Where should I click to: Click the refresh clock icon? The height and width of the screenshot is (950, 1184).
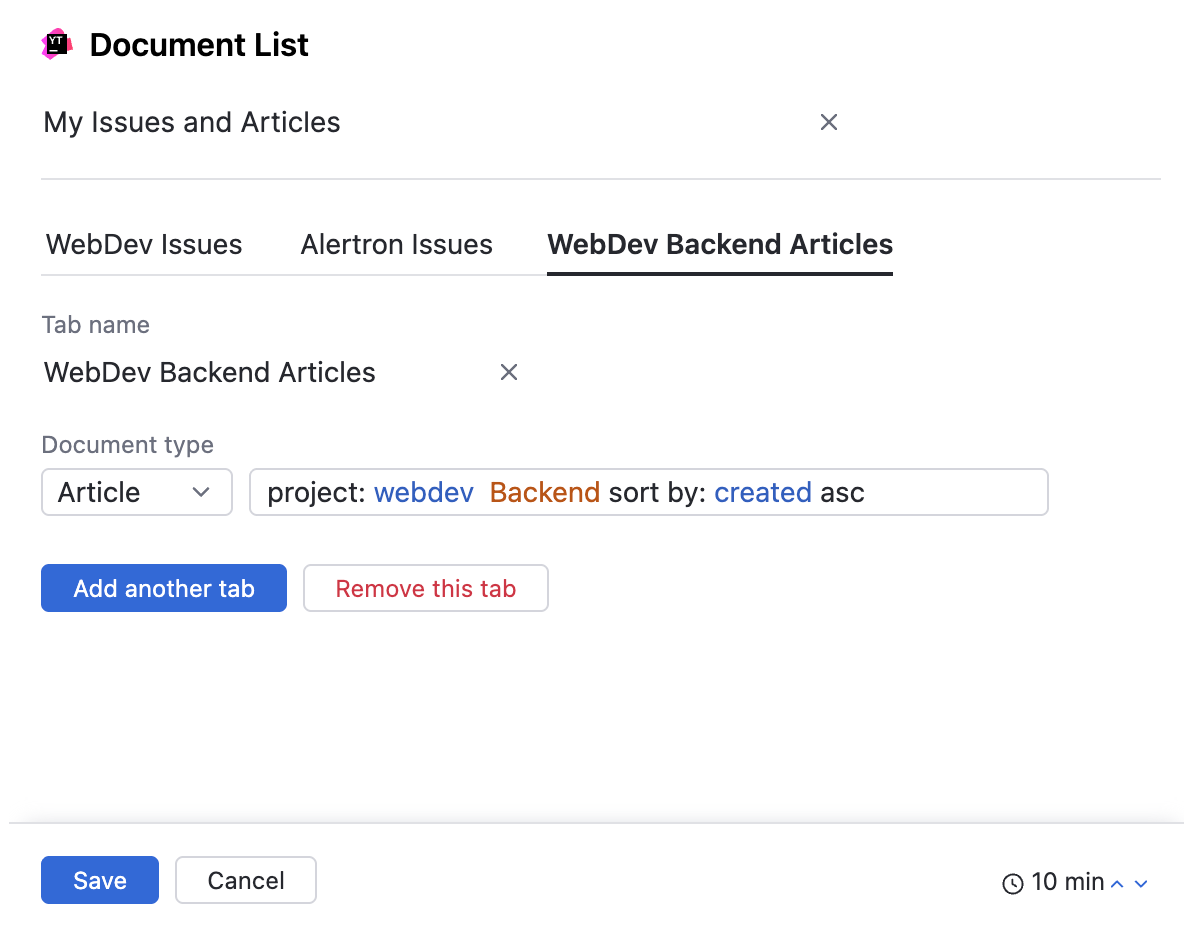(x=1011, y=883)
